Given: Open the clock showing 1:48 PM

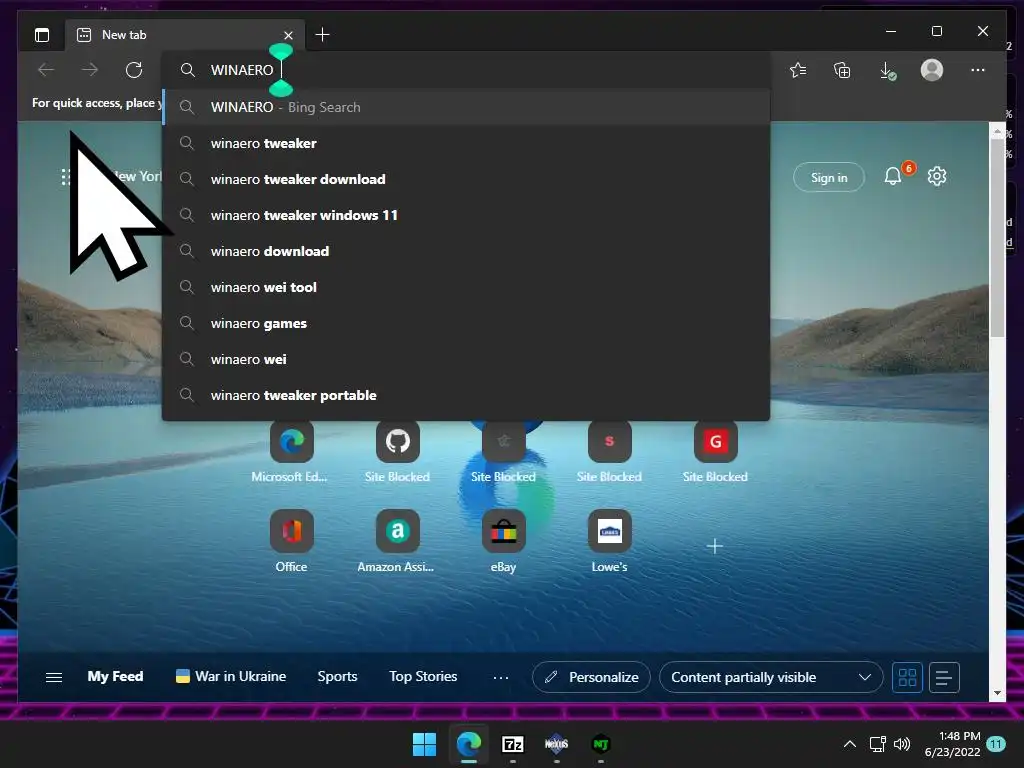Looking at the screenshot, I should 953,744.
